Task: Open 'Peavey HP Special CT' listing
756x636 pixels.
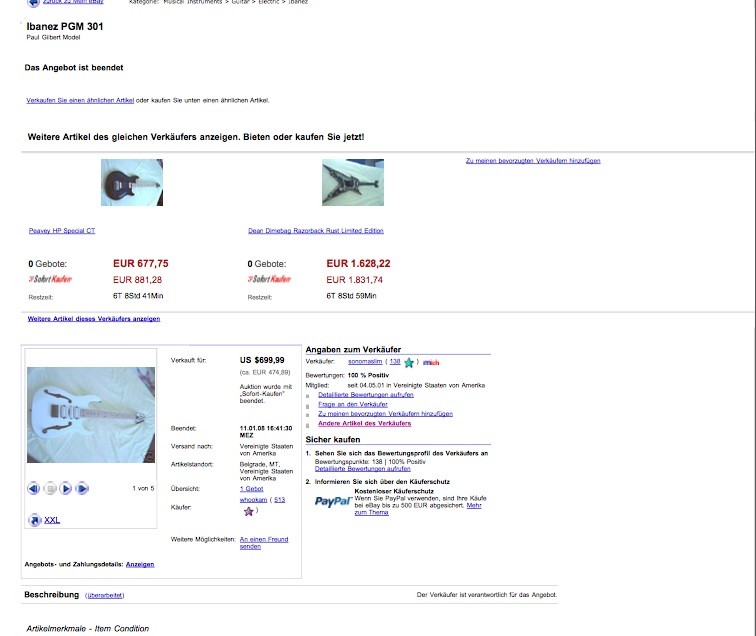Action: click(x=62, y=230)
